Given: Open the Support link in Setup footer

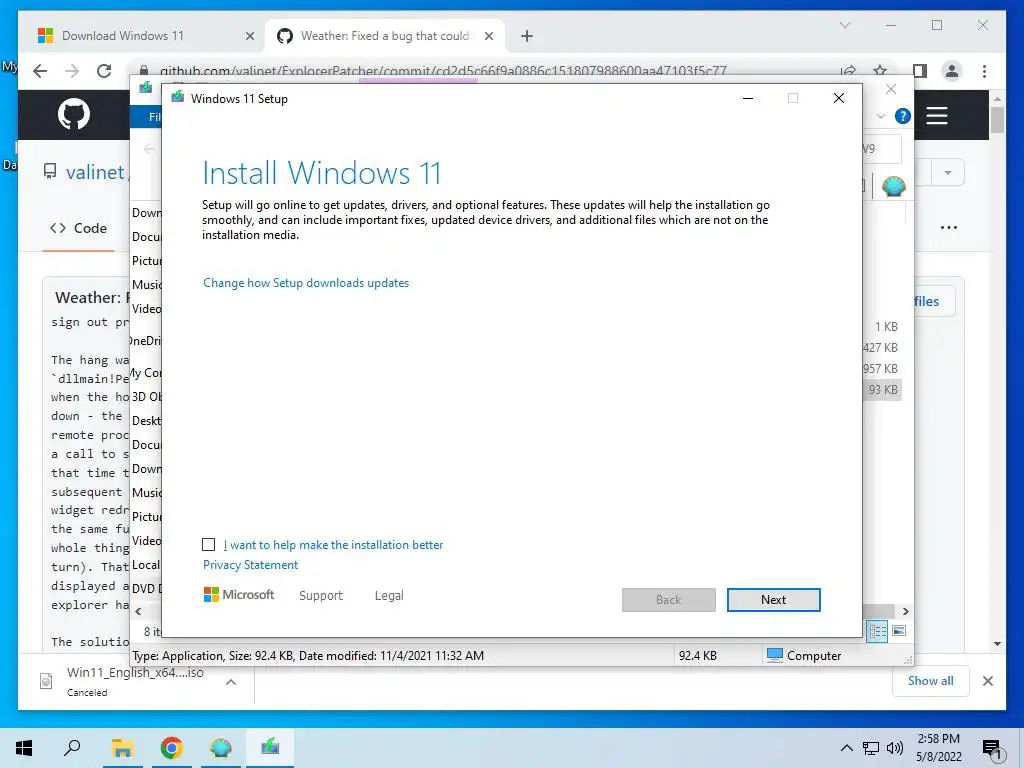Looking at the screenshot, I should pyautogui.click(x=321, y=596).
